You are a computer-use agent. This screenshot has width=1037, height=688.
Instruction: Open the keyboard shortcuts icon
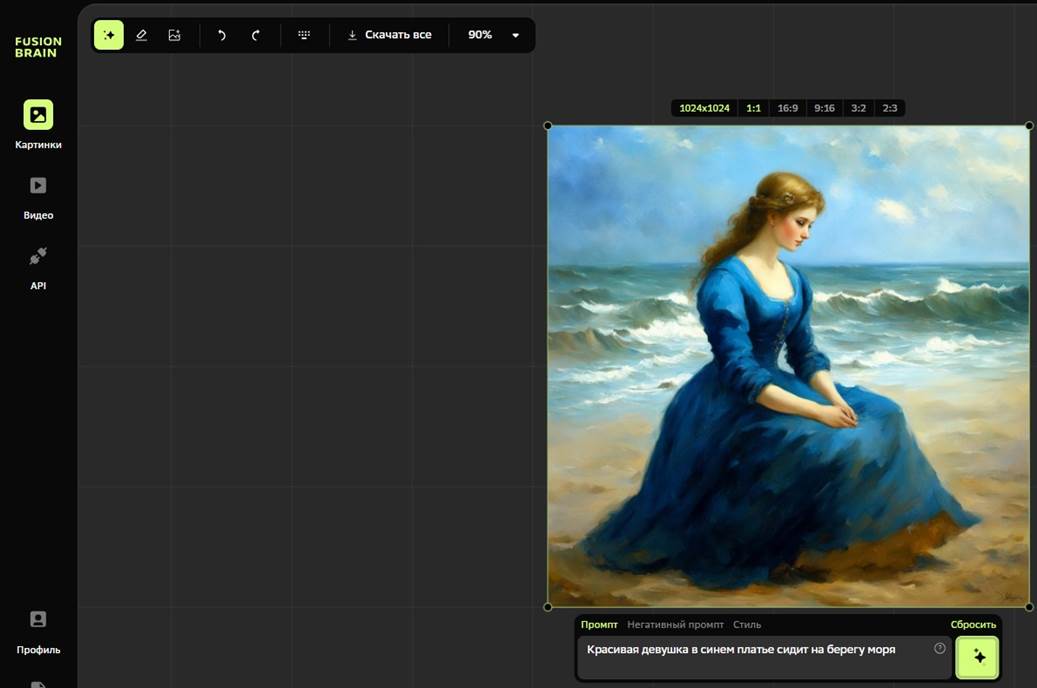(x=304, y=35)
